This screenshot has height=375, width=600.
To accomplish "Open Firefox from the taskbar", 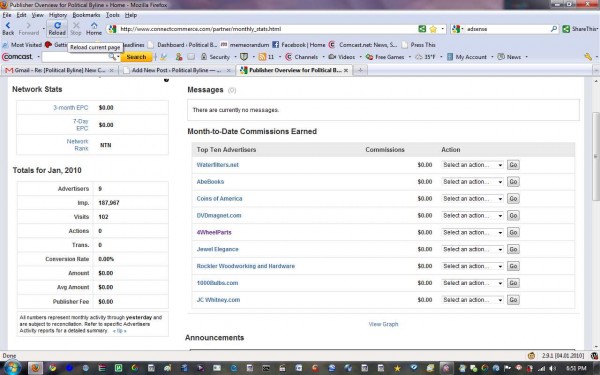I will click(35, 368).
